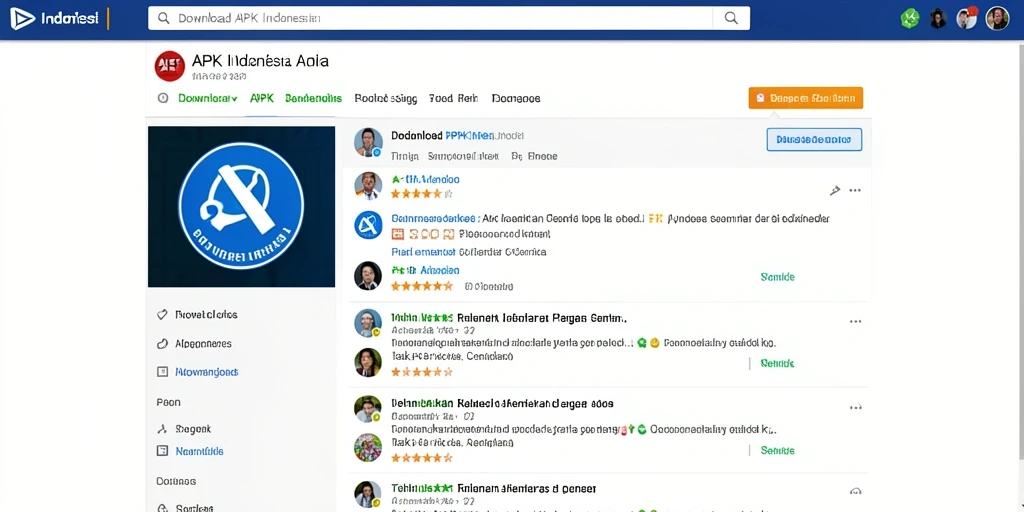This screenshot has width=1024, height=512.
Task: Open blue Neemtide sidebar link
Action: (199, 451)
